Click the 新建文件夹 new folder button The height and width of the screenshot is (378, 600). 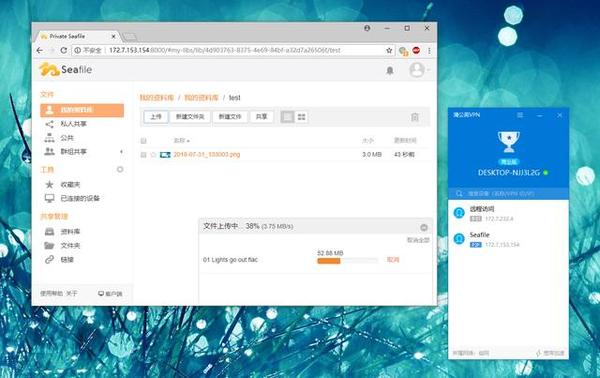coord(190,117)
